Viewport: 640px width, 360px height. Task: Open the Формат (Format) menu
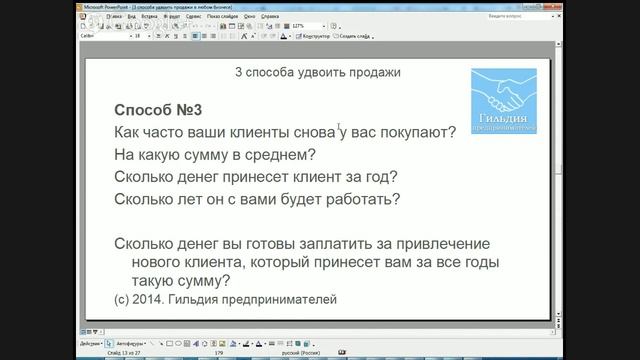[171, 16]
